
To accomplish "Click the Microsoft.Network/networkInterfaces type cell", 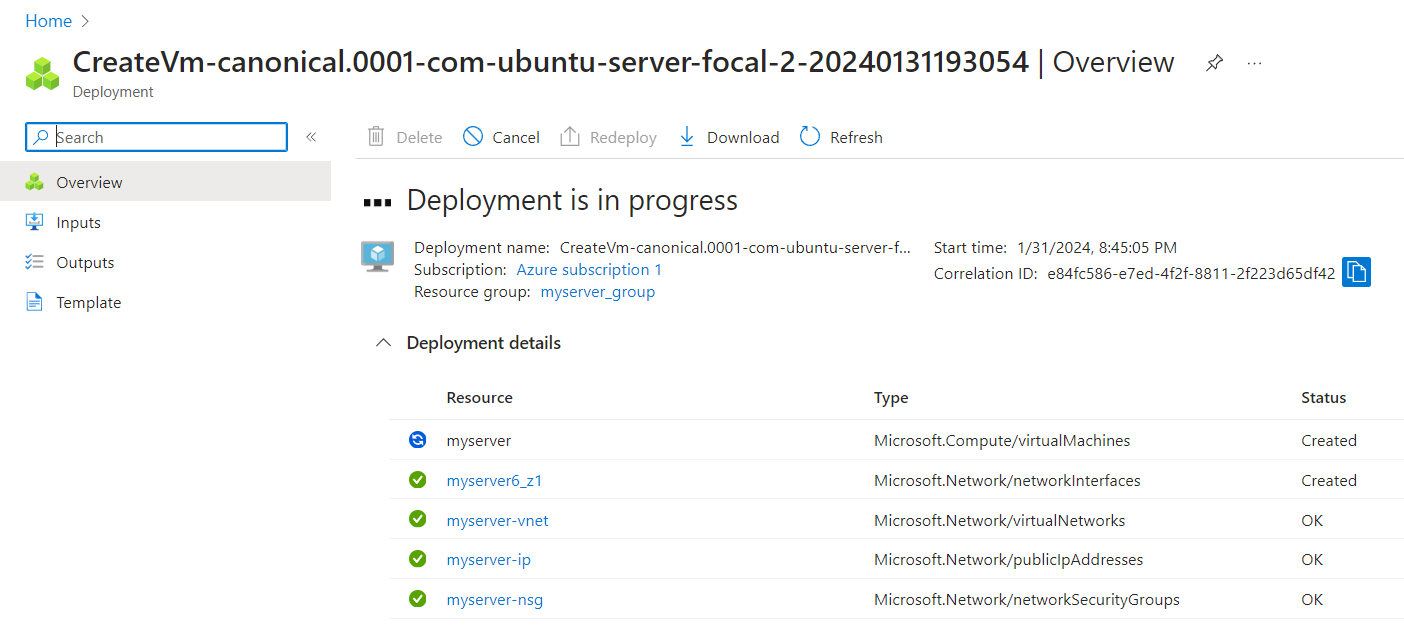I will coord(1007,480).
